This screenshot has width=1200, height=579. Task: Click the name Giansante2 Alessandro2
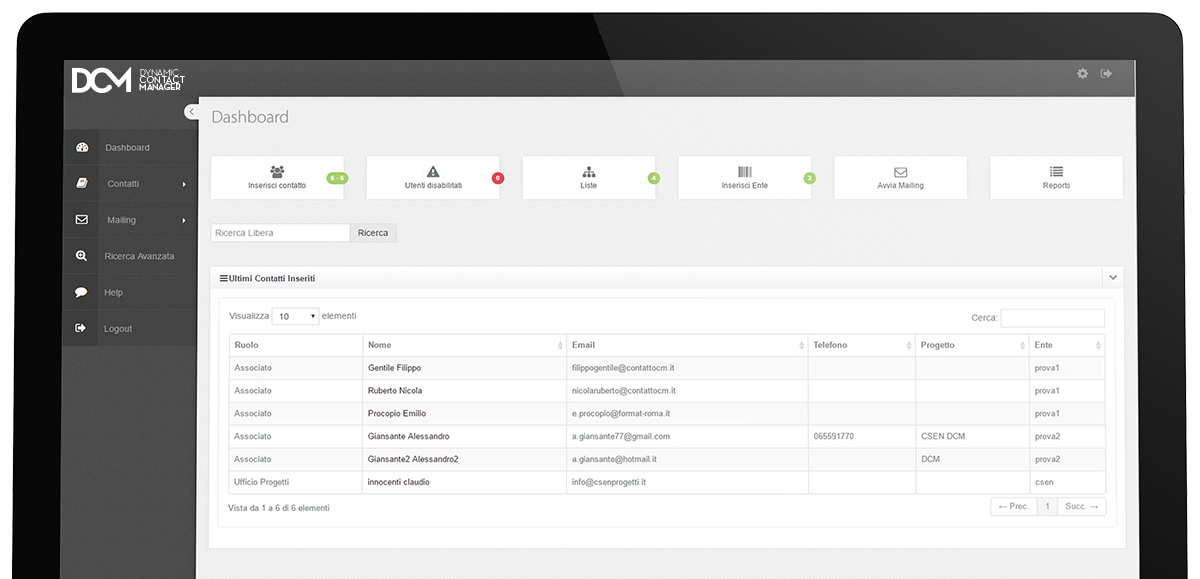pyautogui.click(x=413, y=459)
